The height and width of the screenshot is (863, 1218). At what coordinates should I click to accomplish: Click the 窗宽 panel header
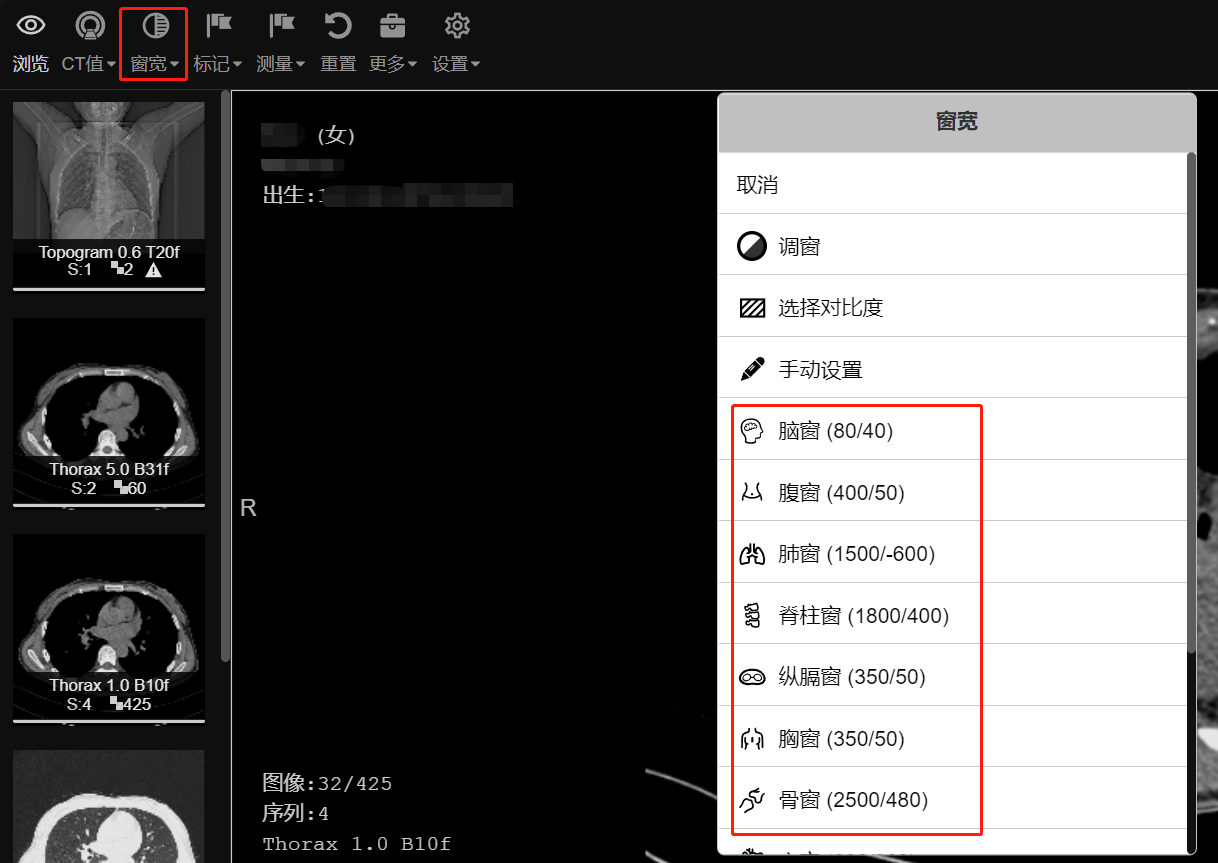(x=957, y=122)
